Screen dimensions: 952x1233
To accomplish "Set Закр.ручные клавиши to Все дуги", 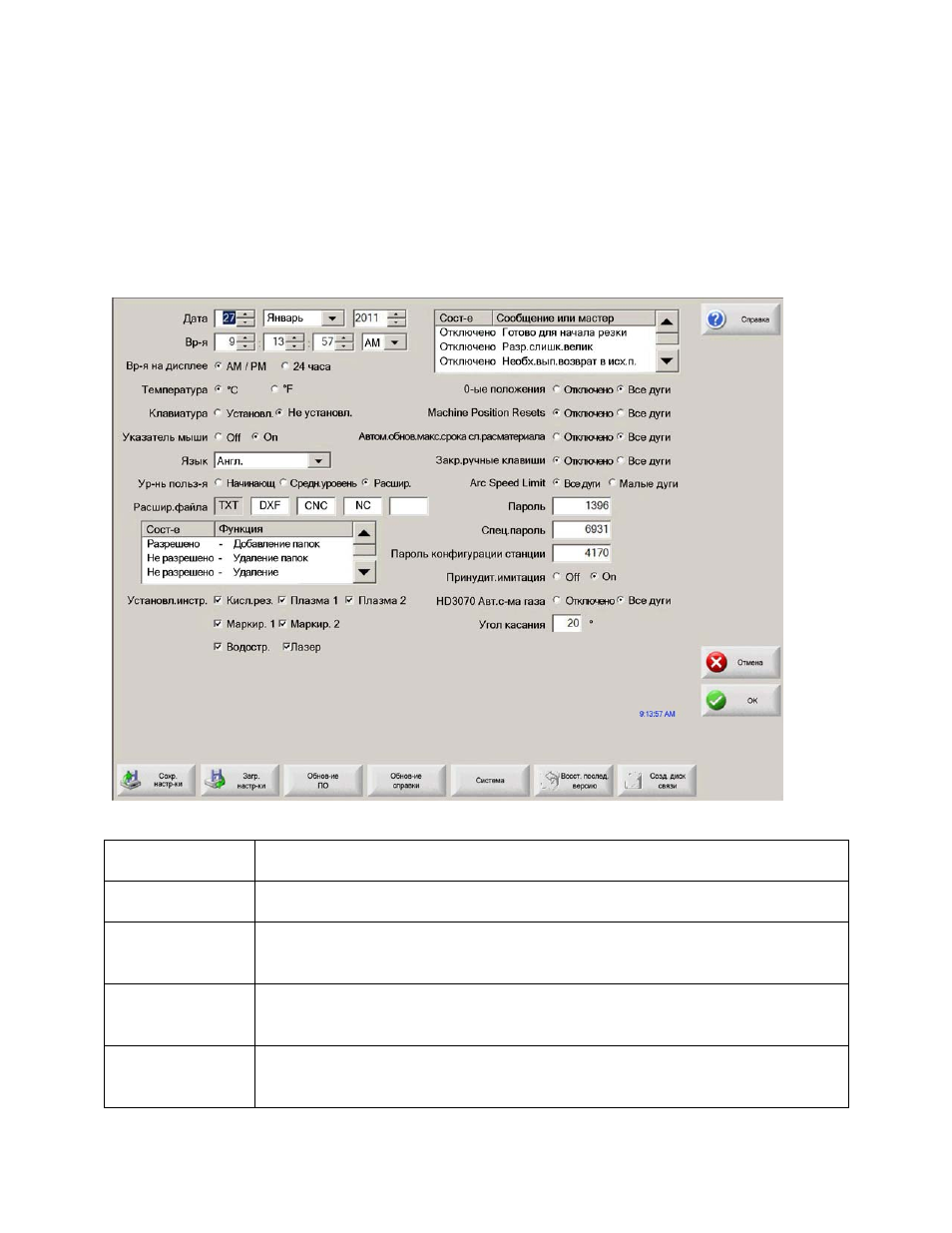I will 621,461.
